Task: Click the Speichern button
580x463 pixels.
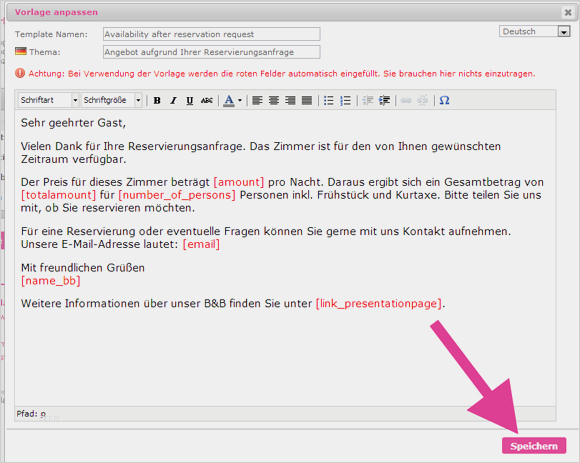Action: [534, 446]
